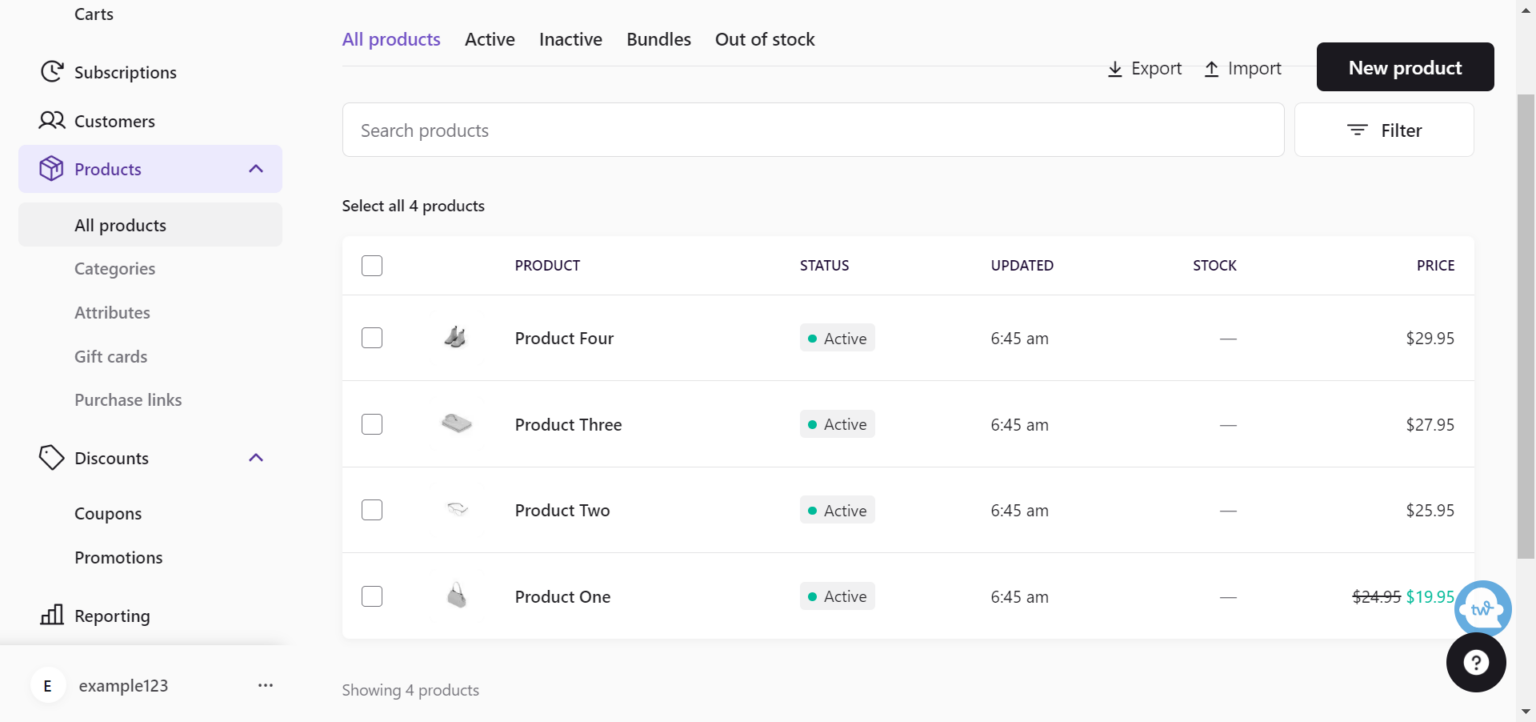Click the Customers people icon
1536x722 pixels.
(51, 121)
